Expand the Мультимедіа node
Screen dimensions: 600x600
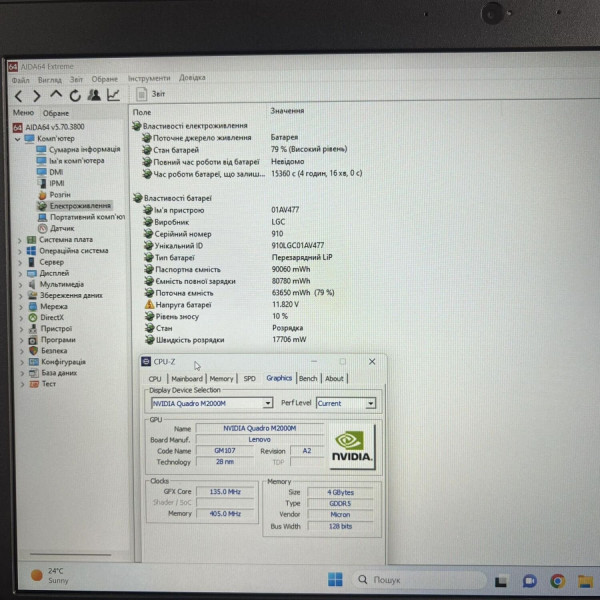click(21, 285)
